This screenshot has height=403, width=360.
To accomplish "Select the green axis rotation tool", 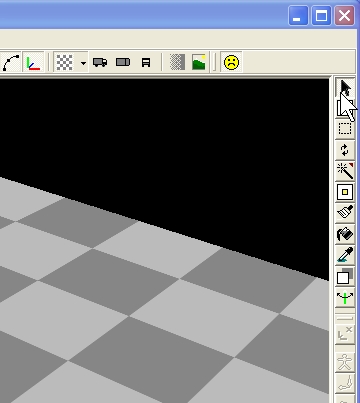I will click(345, 298).
